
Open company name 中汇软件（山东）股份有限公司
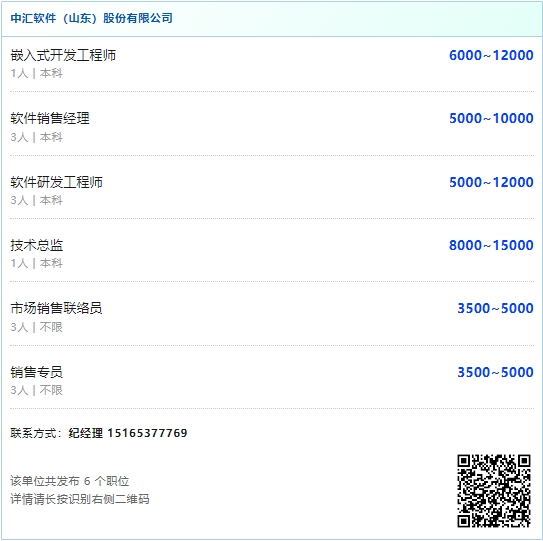pos(91,18)
